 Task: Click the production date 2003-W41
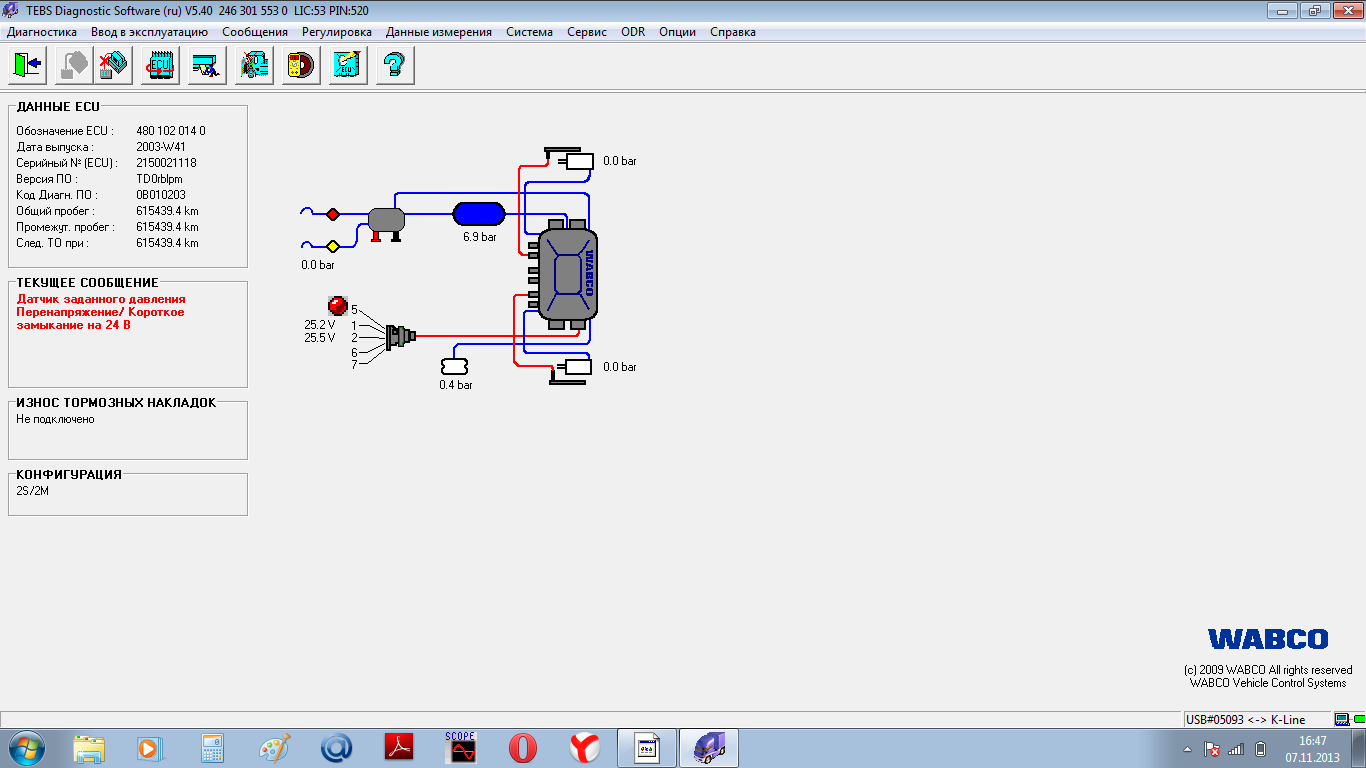(161, 147)
